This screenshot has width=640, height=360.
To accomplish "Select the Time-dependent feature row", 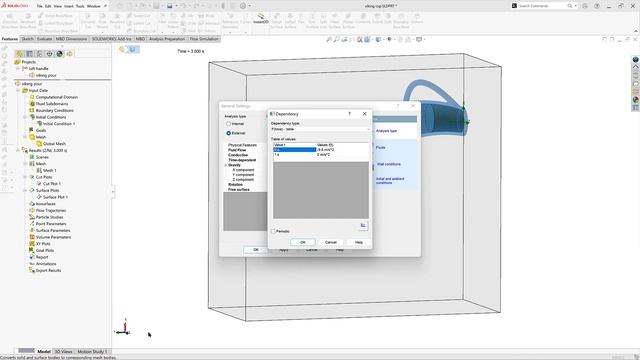I will click(242, 160).
